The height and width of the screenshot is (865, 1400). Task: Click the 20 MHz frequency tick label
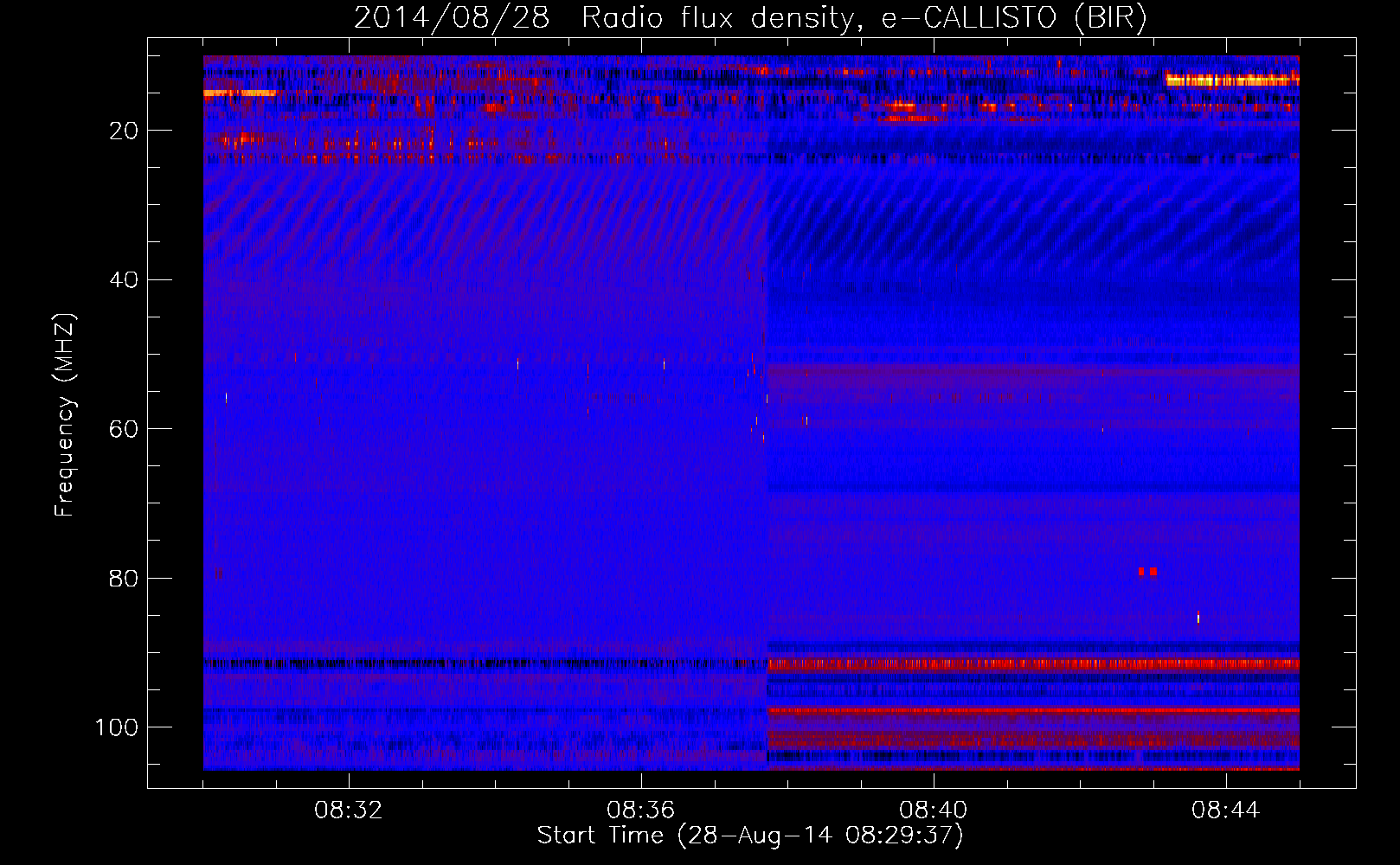(x=124, y=131)
